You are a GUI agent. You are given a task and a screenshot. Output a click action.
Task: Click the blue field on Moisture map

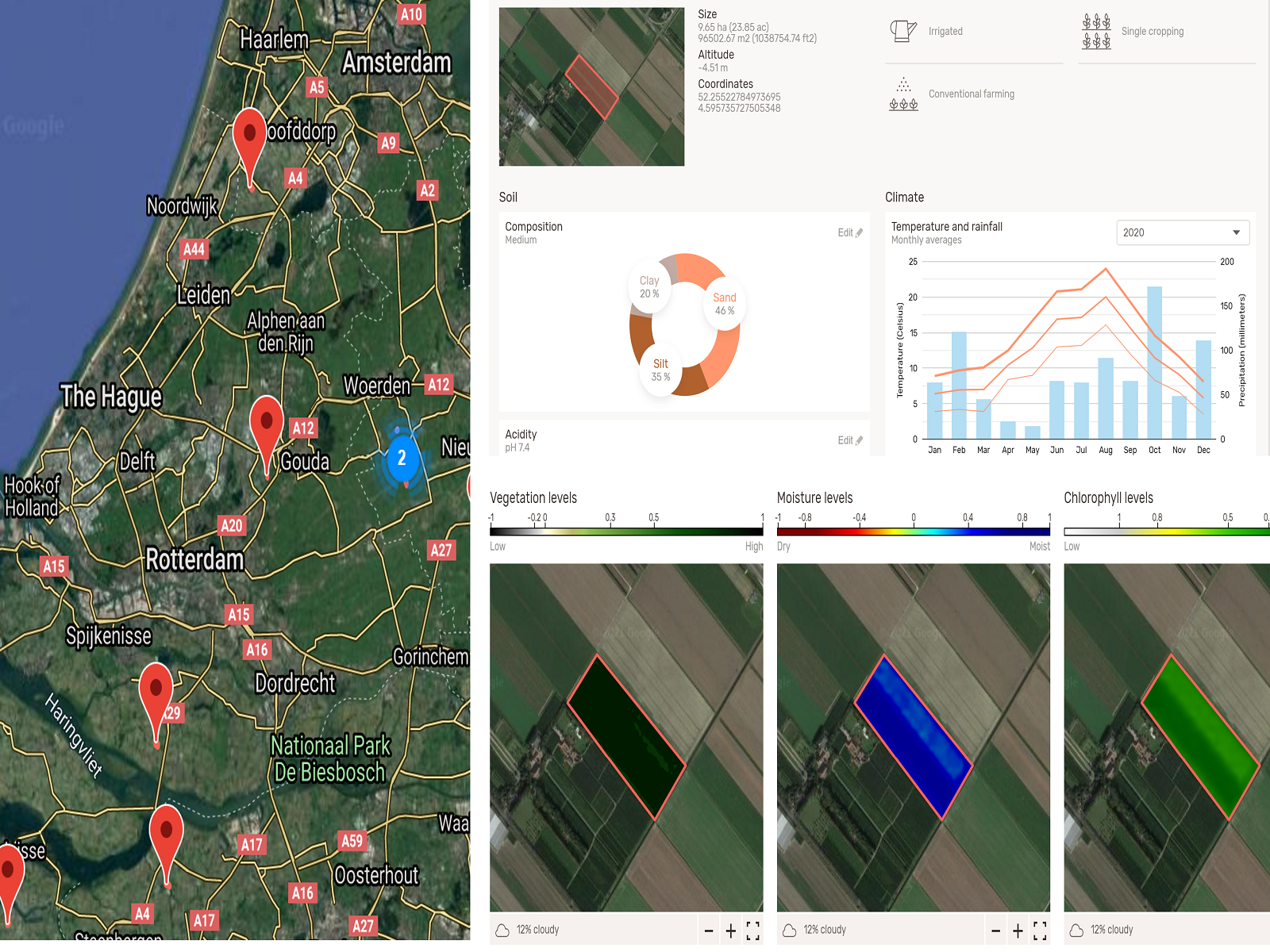[914, 737]
